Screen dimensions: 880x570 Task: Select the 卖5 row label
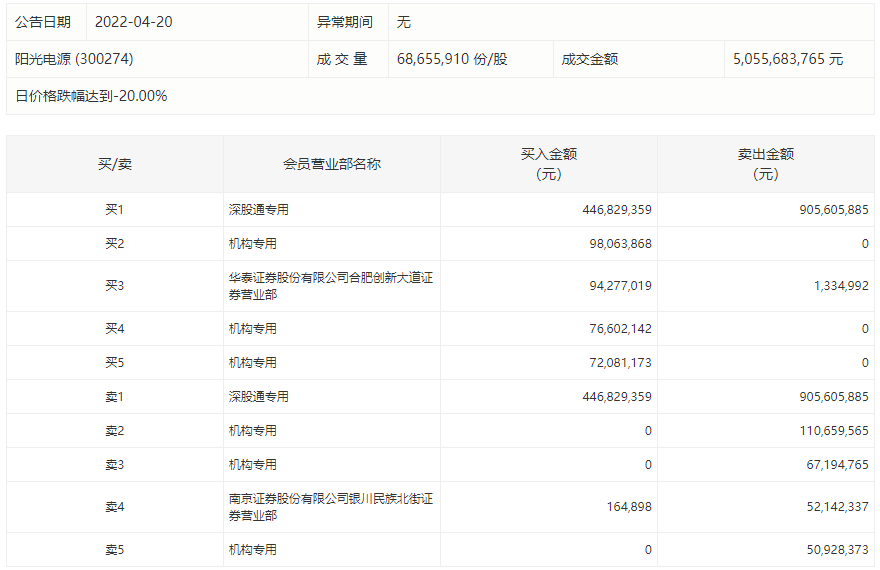(114, 549)
